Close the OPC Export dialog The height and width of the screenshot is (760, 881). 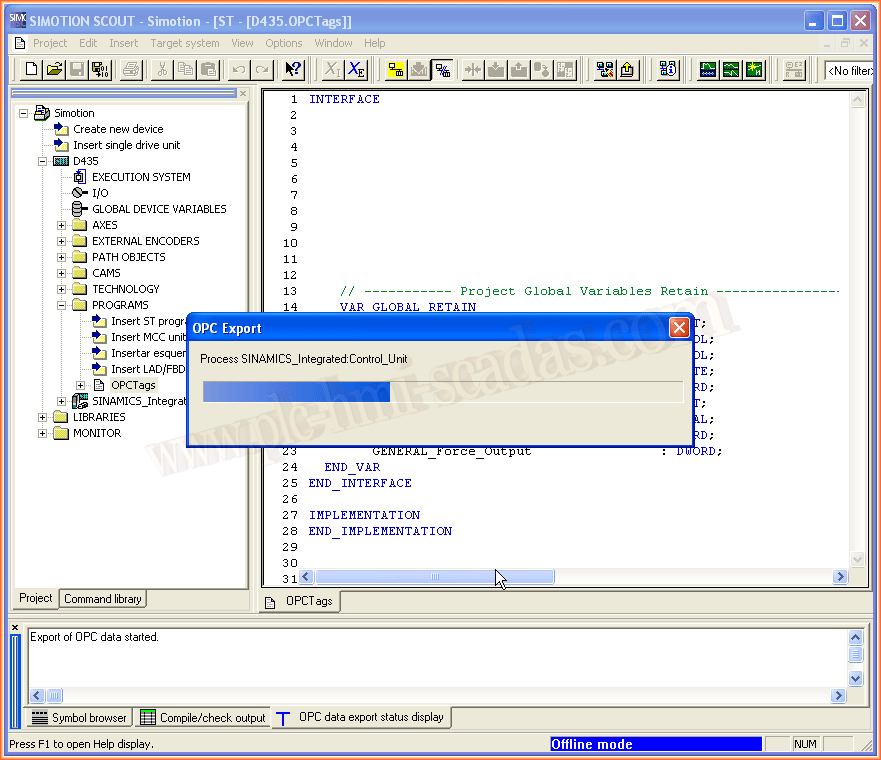(x=678, y=328)
